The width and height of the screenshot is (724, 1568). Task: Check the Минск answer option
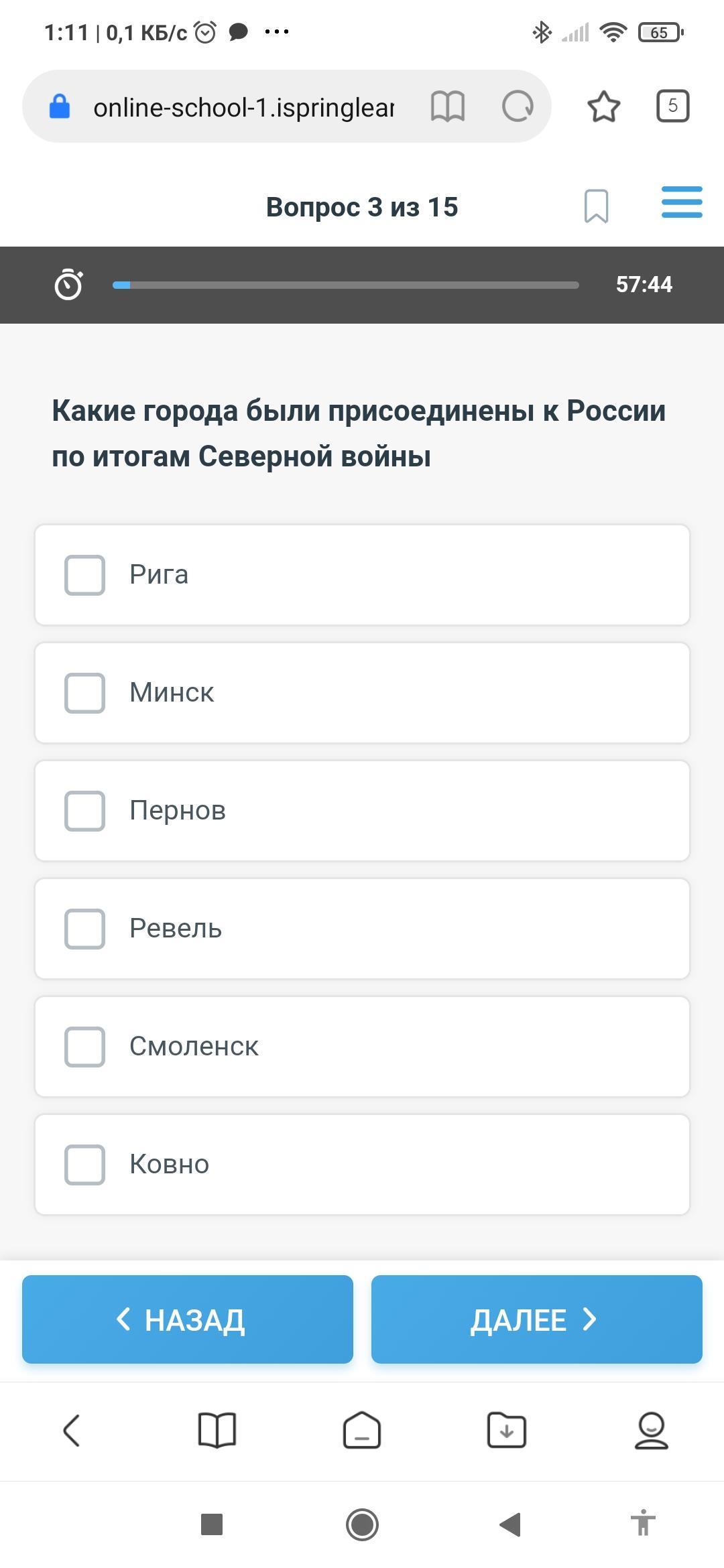pos(84,693)
